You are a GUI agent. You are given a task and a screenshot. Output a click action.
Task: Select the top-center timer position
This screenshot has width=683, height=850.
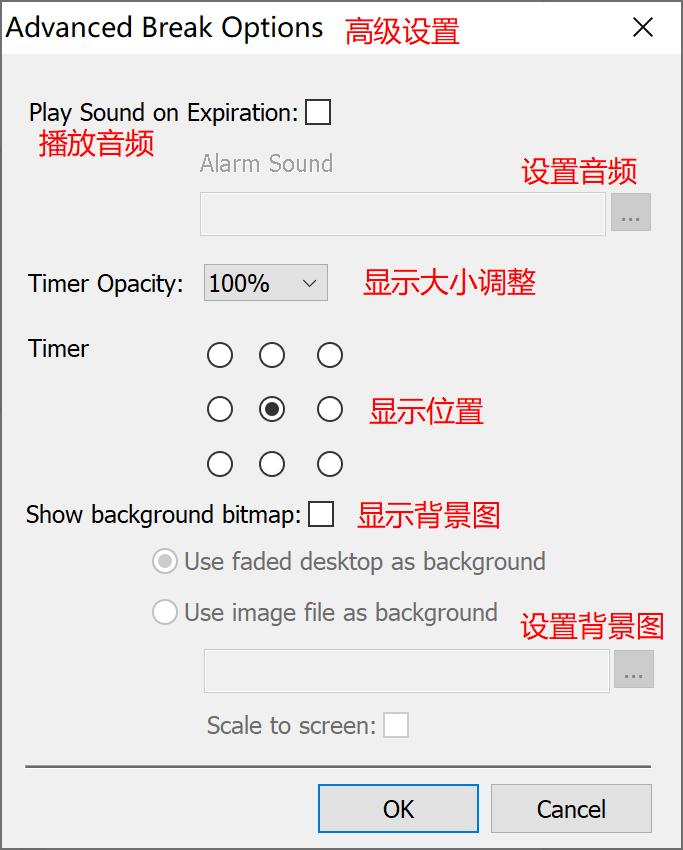coord(272,355)
